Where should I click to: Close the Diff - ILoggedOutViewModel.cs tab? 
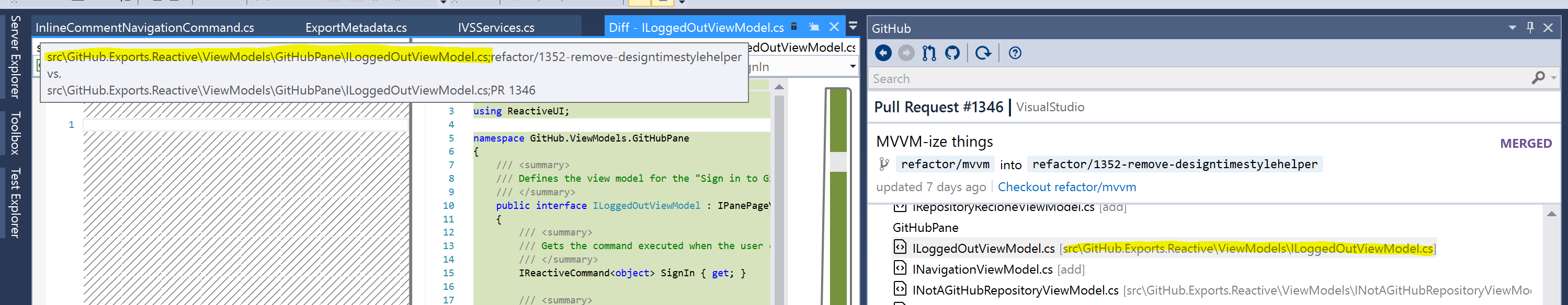[835, 27]
